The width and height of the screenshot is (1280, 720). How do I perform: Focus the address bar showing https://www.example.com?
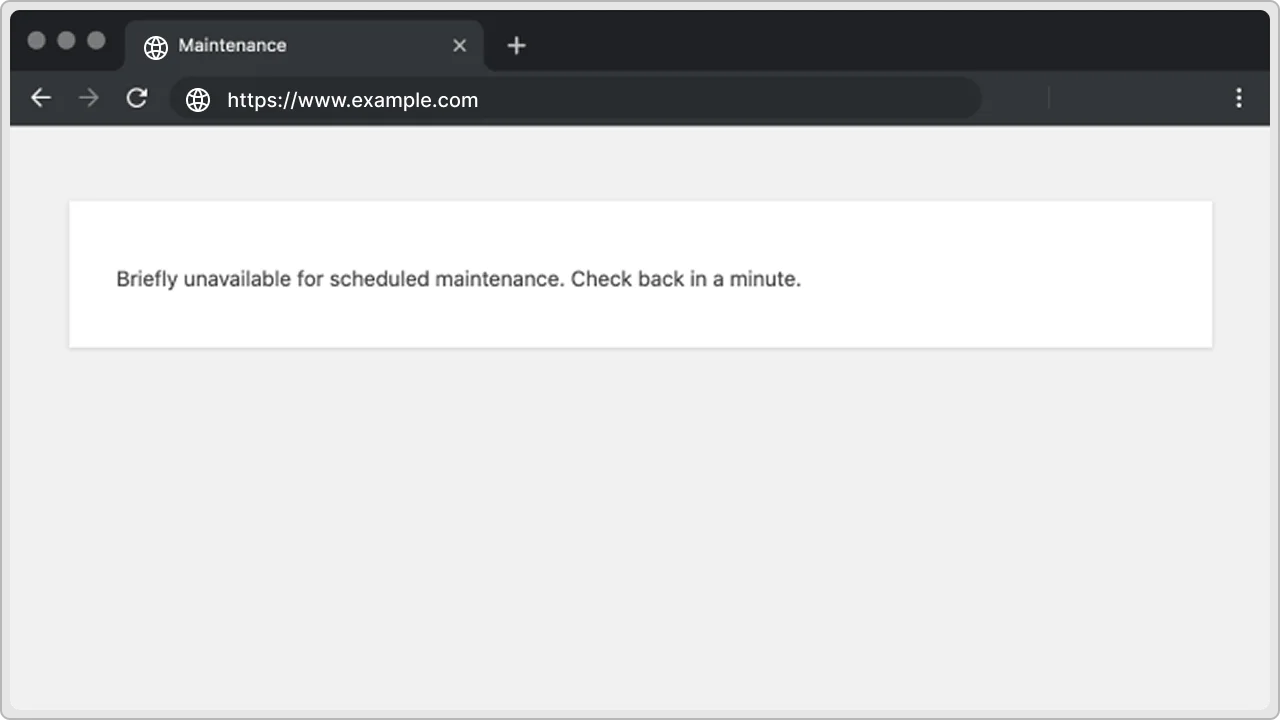click(x=575, y=99)
